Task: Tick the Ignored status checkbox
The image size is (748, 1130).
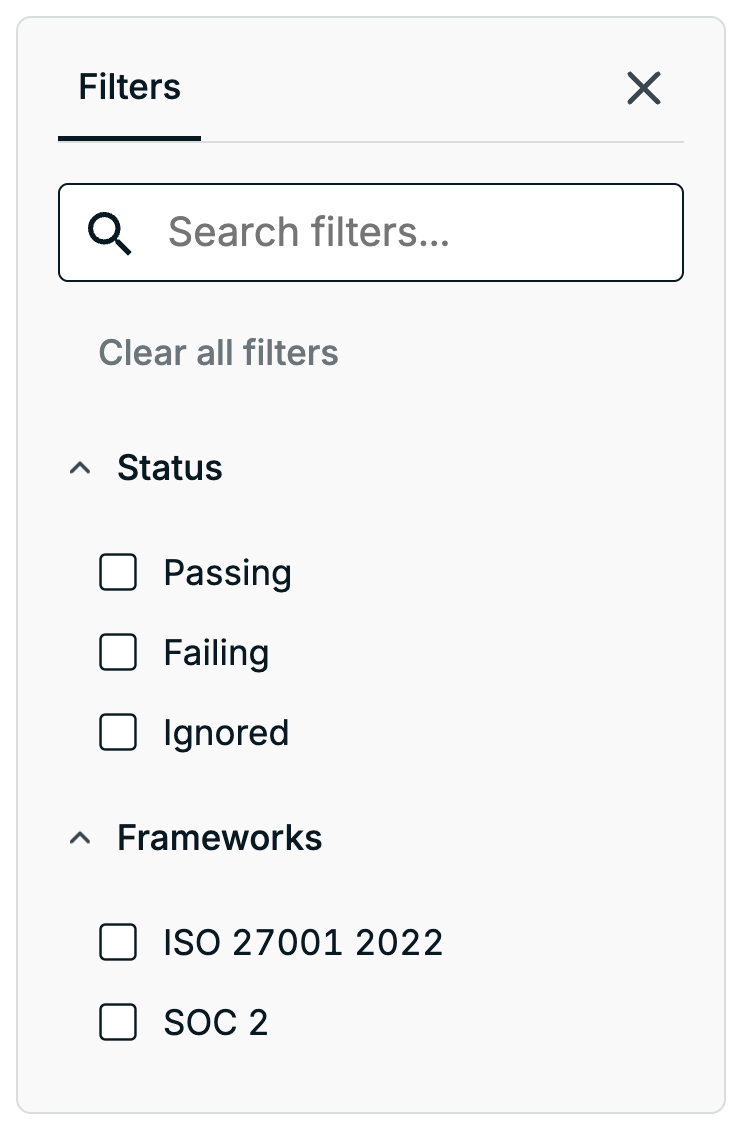Action: pyautogui.click(x=118, y=732)
